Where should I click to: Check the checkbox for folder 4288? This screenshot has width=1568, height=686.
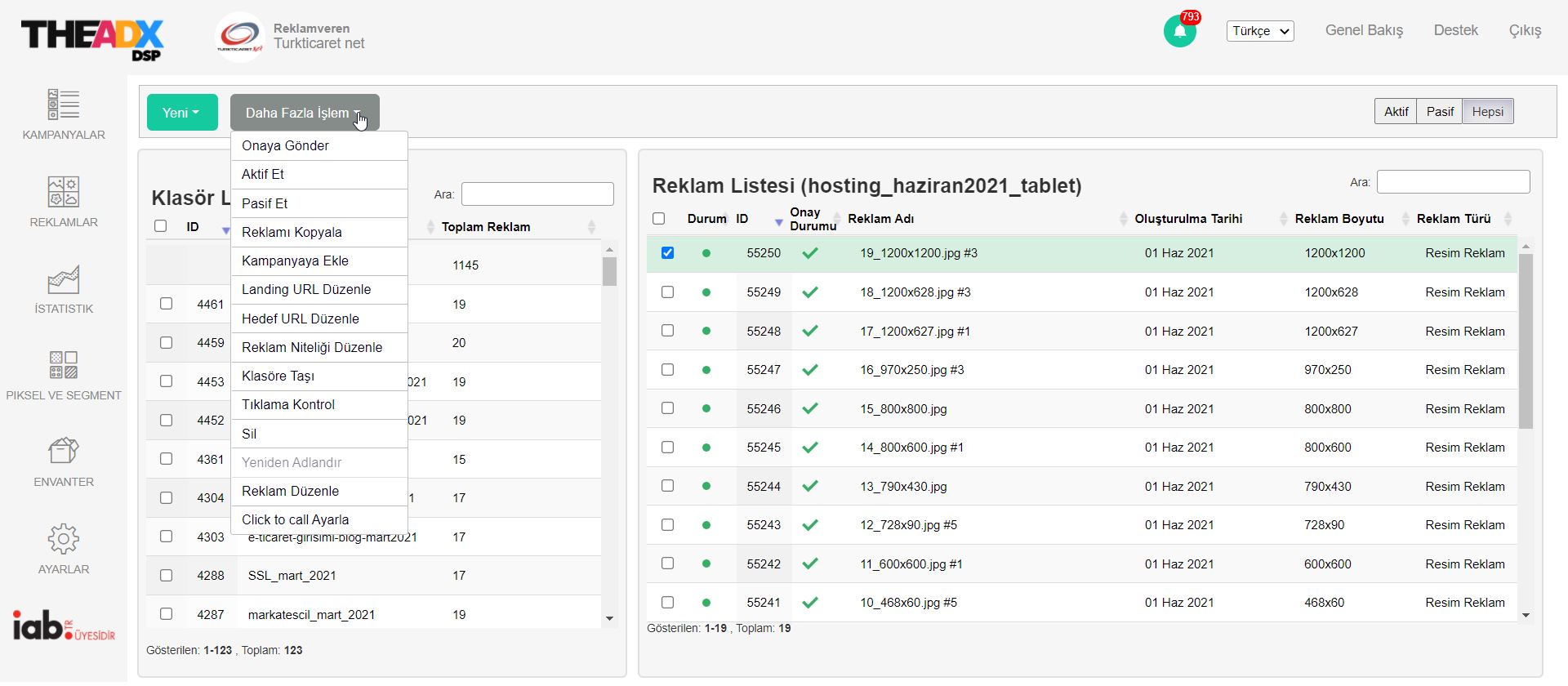166,576
